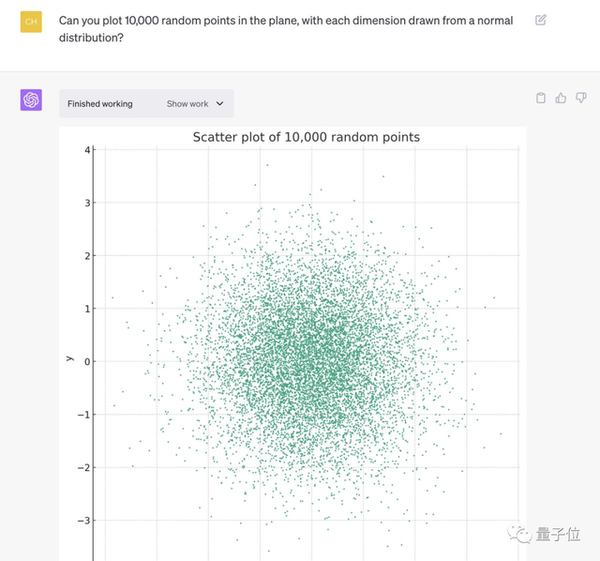
Task: Click the y-axis tick label 0
Action: click(x=88, y=362)
